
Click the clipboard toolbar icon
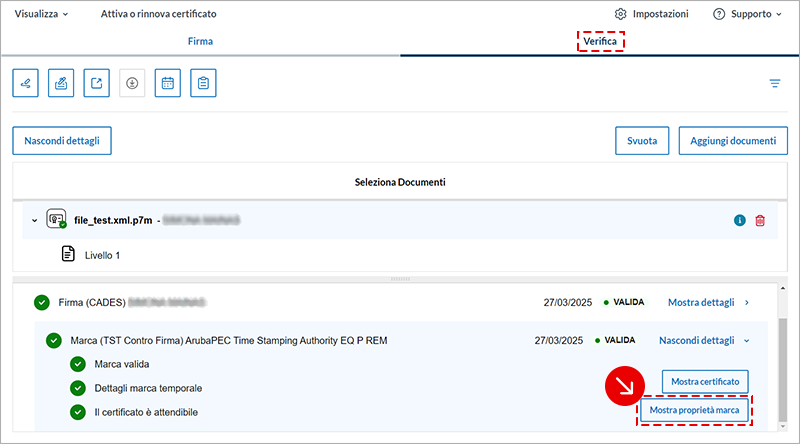click(x=203, y=84)
